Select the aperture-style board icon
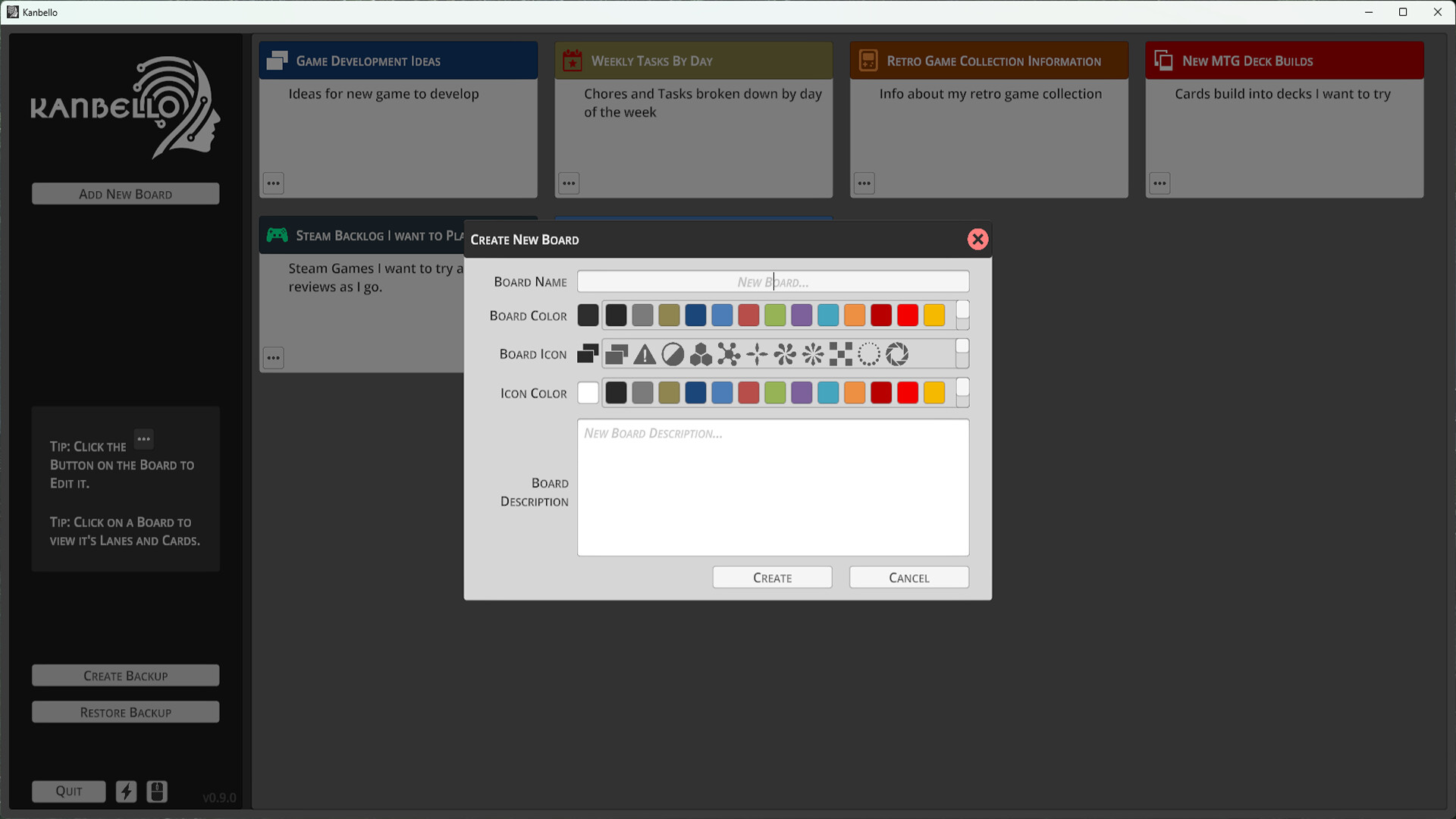Image resolution: width=1456 pixels, height=819 pixels. point(896,354)
